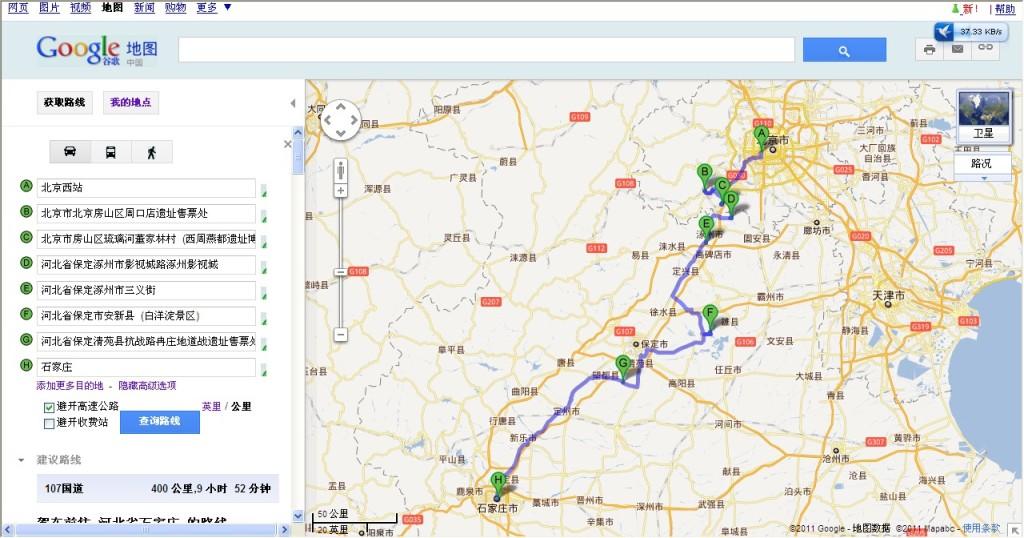Enable 避开收费站 checkbox
Screen dimensions: 1024x538
[49, 423]
